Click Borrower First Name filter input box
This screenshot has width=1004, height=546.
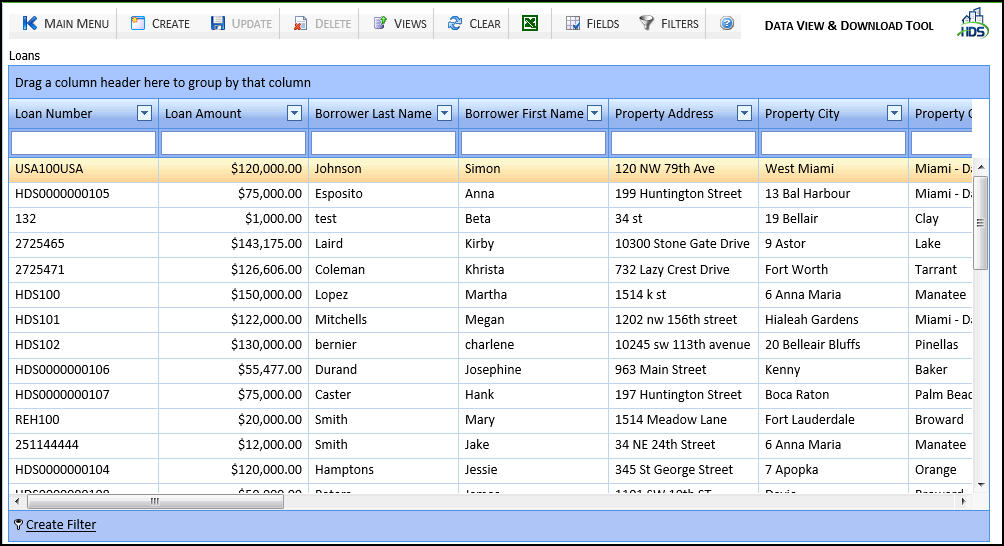coord(533,143)
